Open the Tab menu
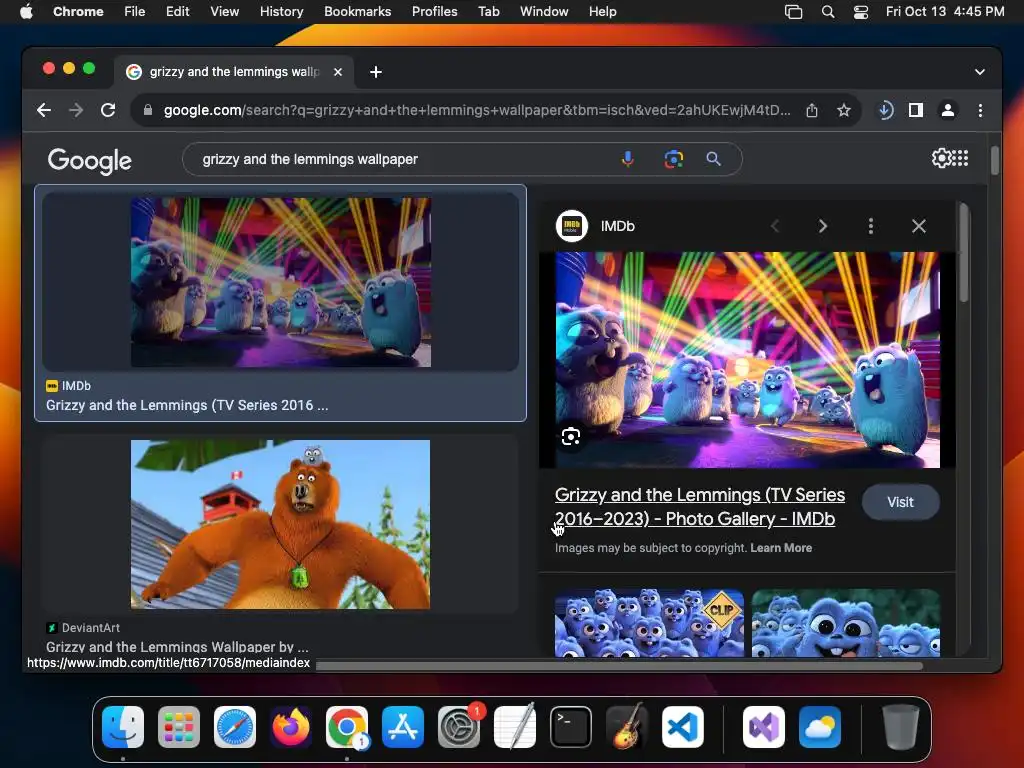1024x768 pixels. pyautogui.click(x=488, y=11)
